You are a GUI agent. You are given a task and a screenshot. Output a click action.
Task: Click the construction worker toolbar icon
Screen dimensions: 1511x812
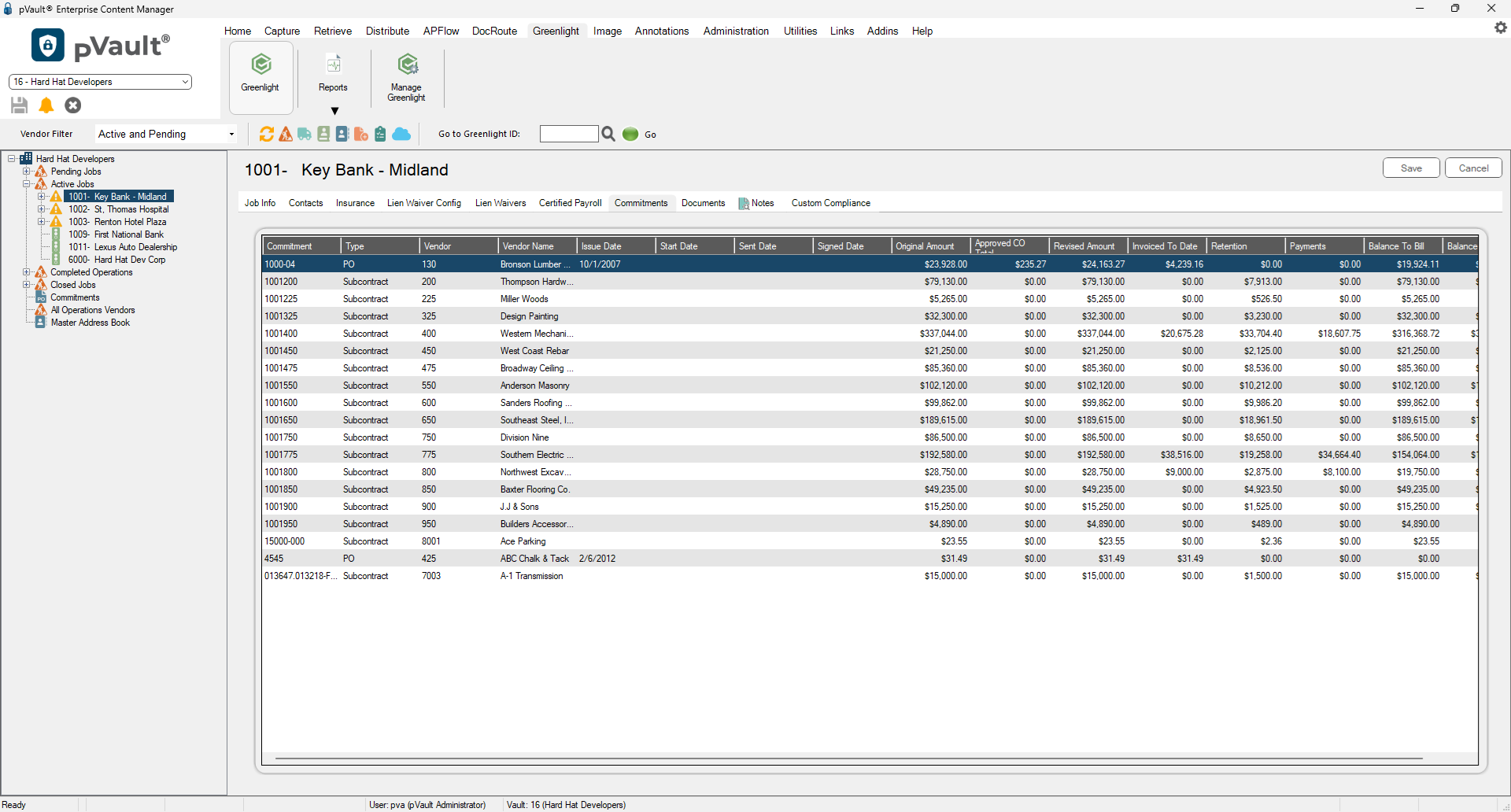(x=286, y=135)
